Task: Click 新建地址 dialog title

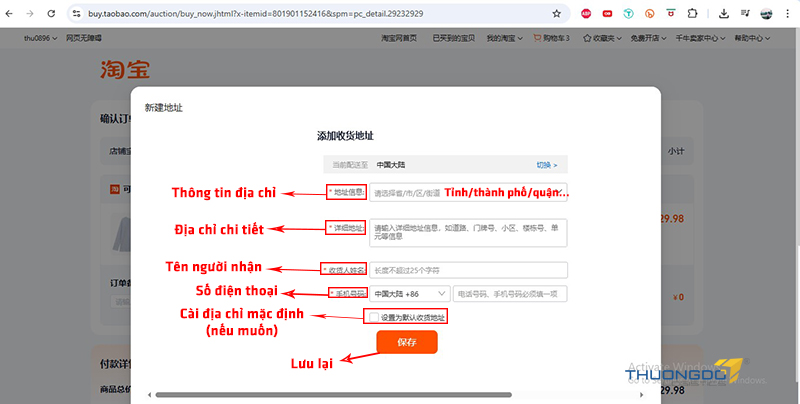Action: (x=163, y=108)
